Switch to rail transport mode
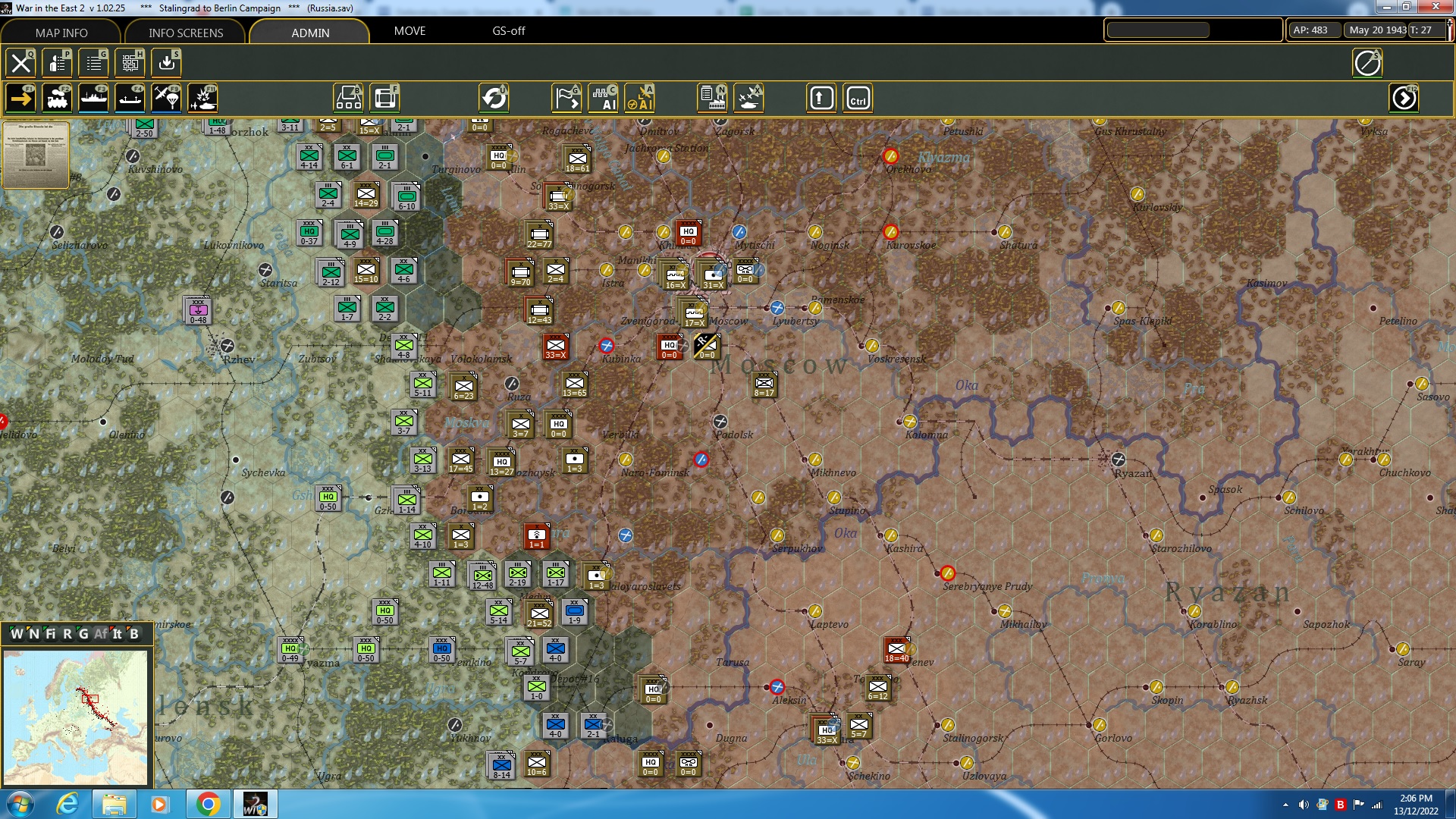This screenshot has height=819, width=1456. click(58, 97)
